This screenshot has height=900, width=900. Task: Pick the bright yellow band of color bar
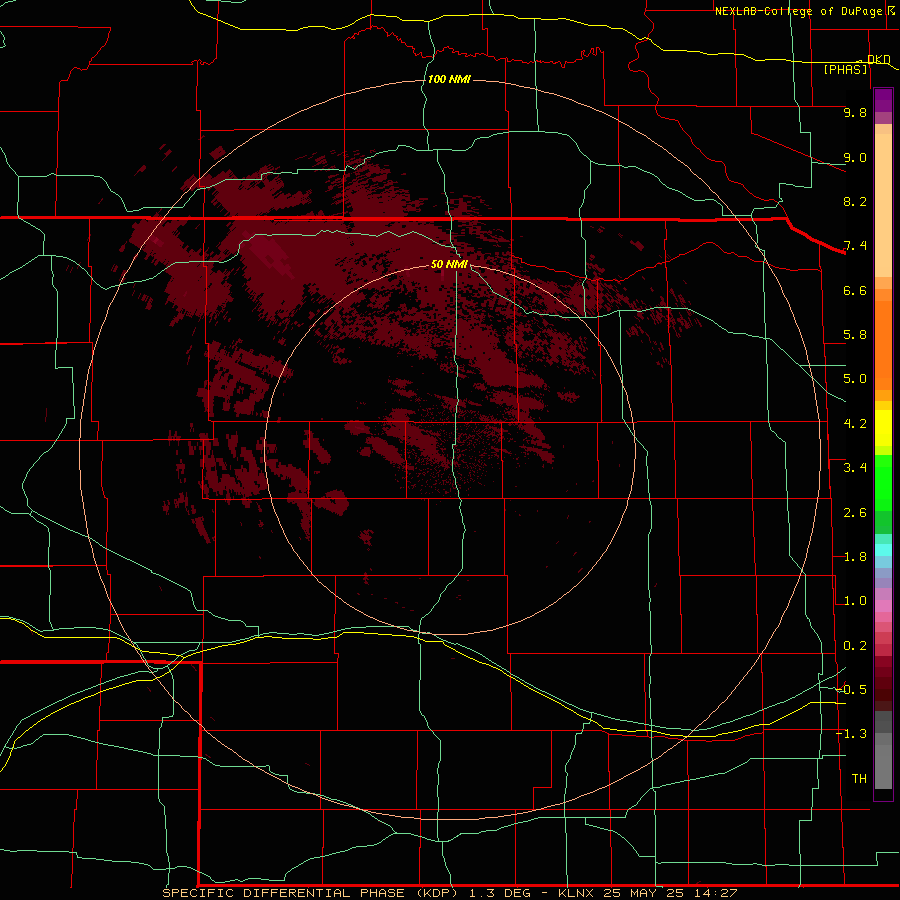pyautogui.click(x=883, y=428)
